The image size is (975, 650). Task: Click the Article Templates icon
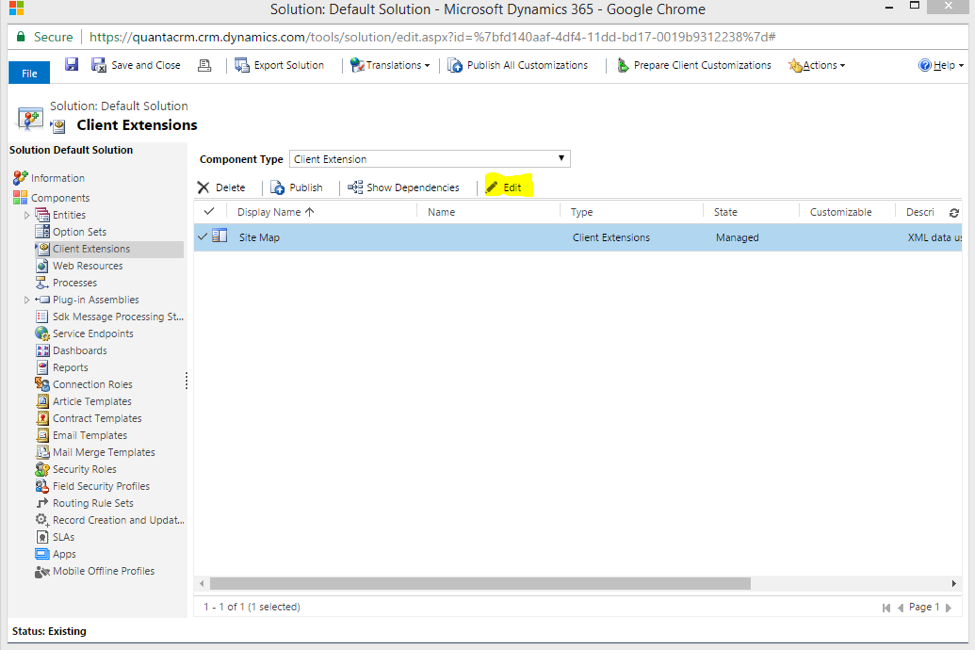point(42,401)
